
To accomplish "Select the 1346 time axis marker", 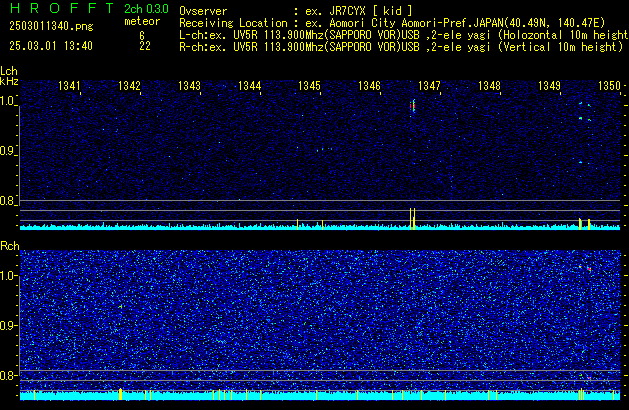I will tap(369, 86).
